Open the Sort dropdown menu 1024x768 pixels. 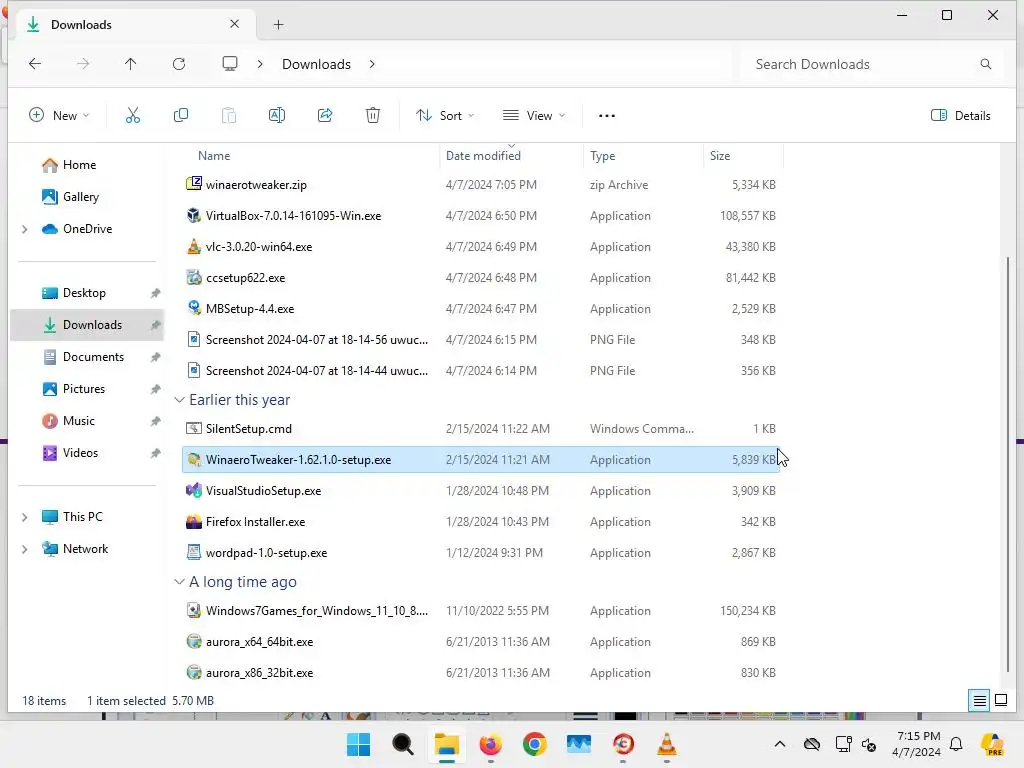click(445, 116)
